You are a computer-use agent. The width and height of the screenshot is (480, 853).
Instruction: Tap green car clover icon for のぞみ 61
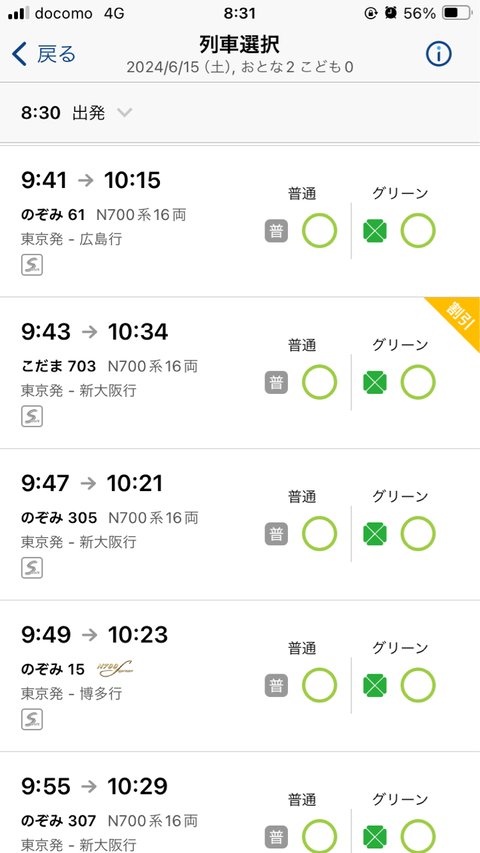375,231
